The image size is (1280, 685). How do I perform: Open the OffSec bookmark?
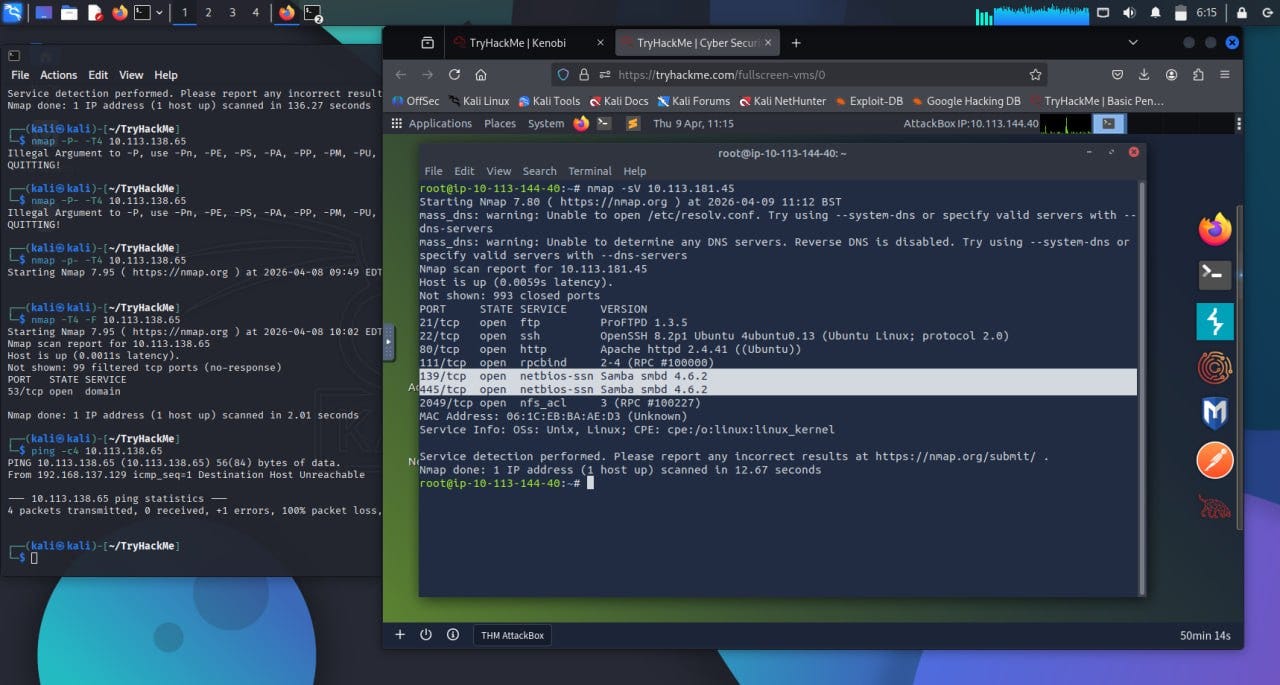coord(416,101)
